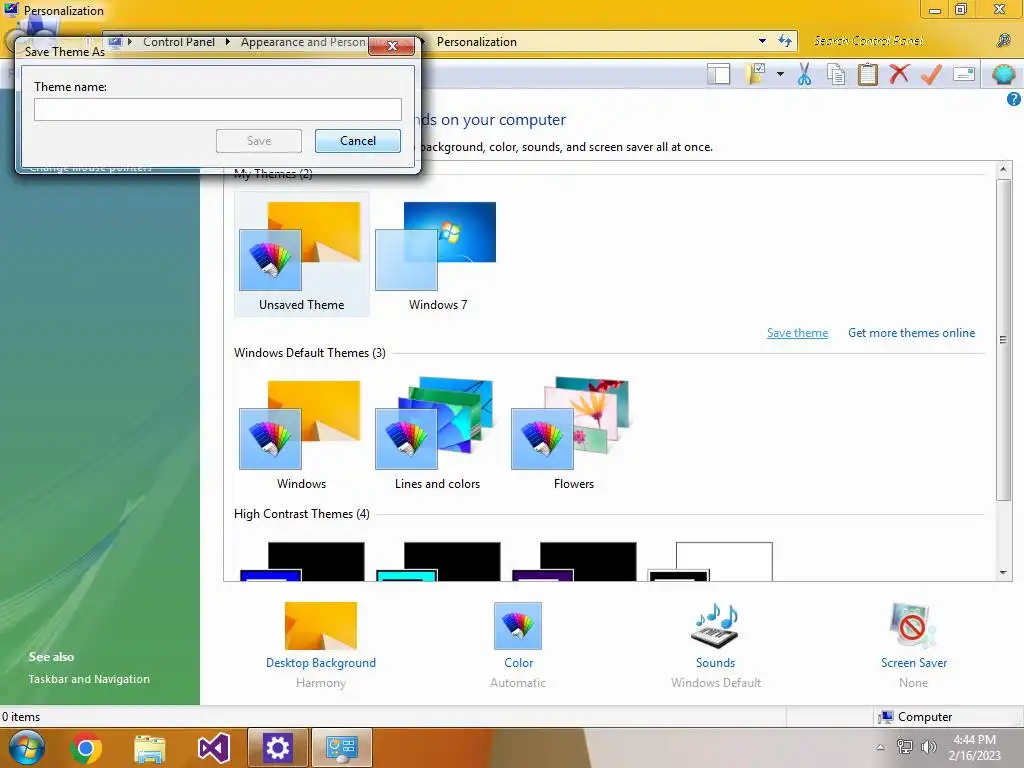Open File Explorer from taskbar

pos(150,748)
